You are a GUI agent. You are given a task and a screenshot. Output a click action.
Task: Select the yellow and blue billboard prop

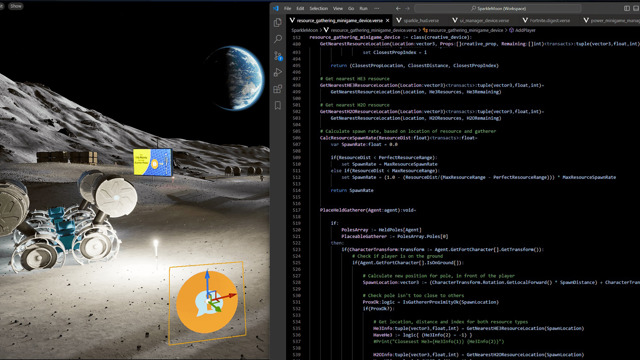153,162
